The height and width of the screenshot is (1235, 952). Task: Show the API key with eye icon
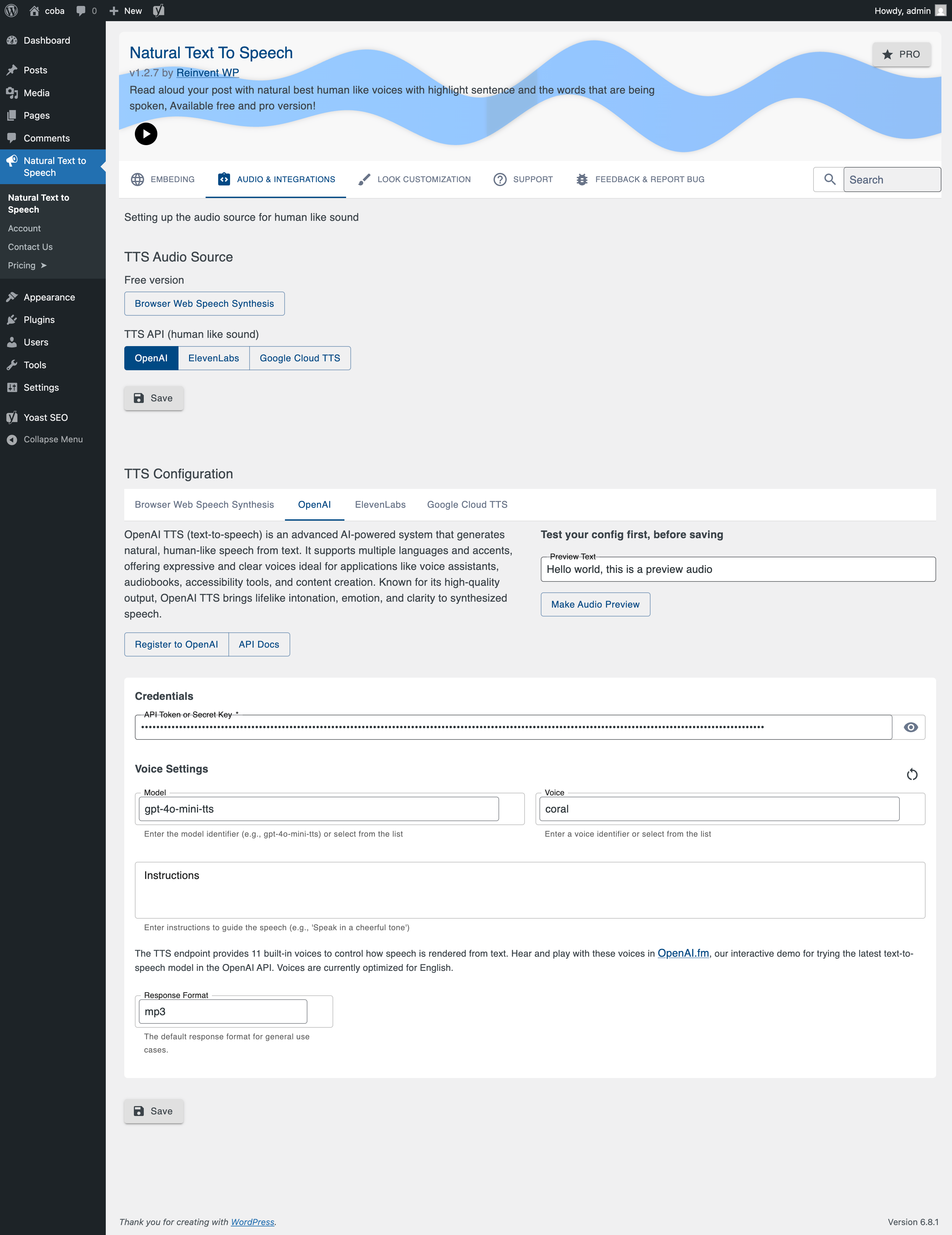point(910,727)
